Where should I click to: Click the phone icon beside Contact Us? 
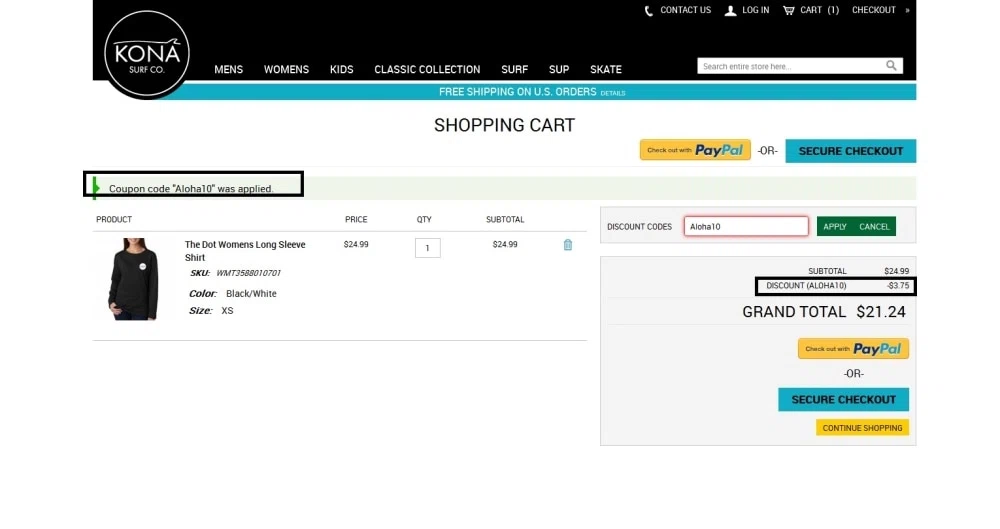[x=649, y=11]
